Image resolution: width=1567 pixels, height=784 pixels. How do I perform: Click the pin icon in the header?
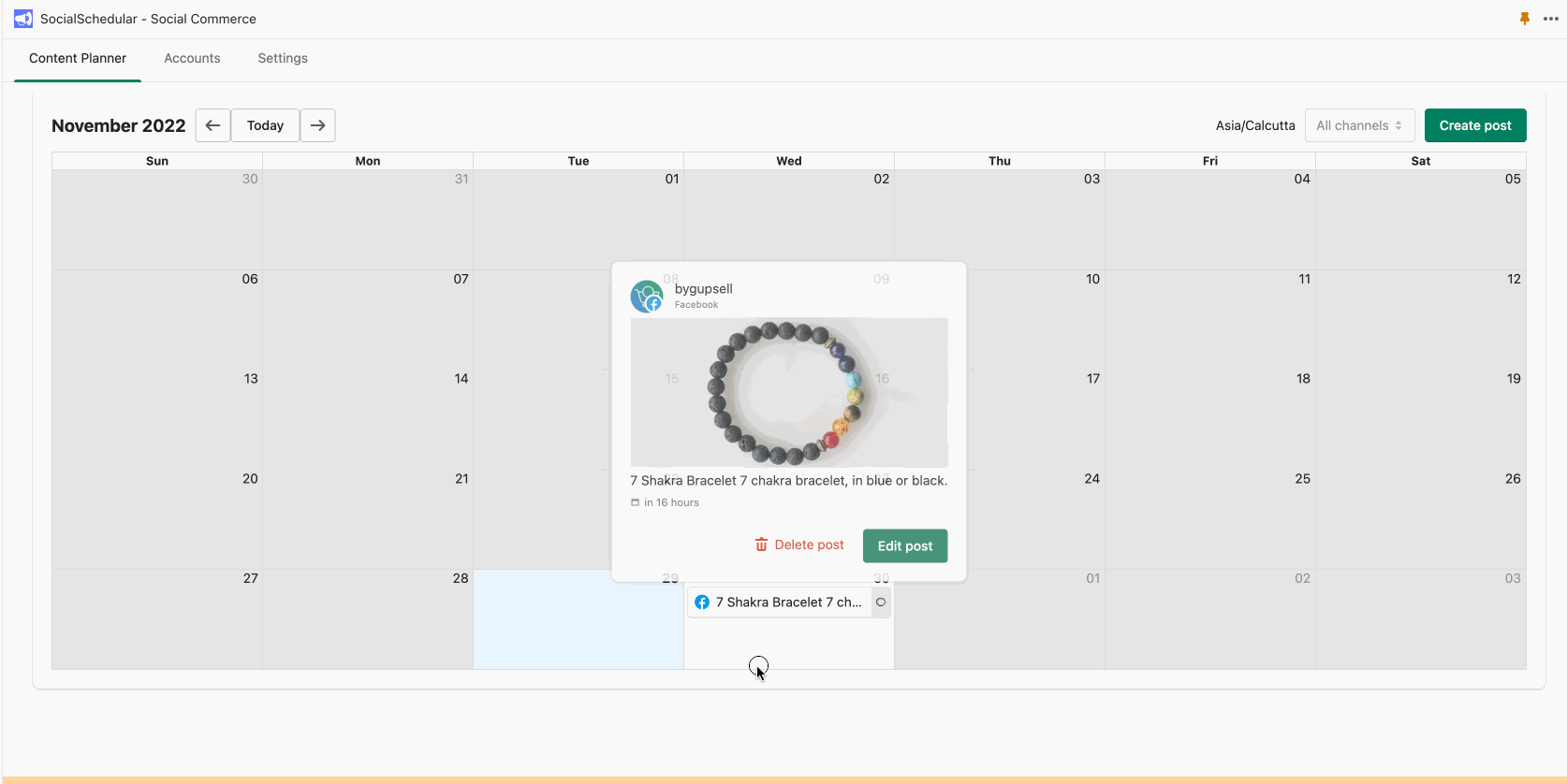pyautogui.click(x=1525, y=19)
